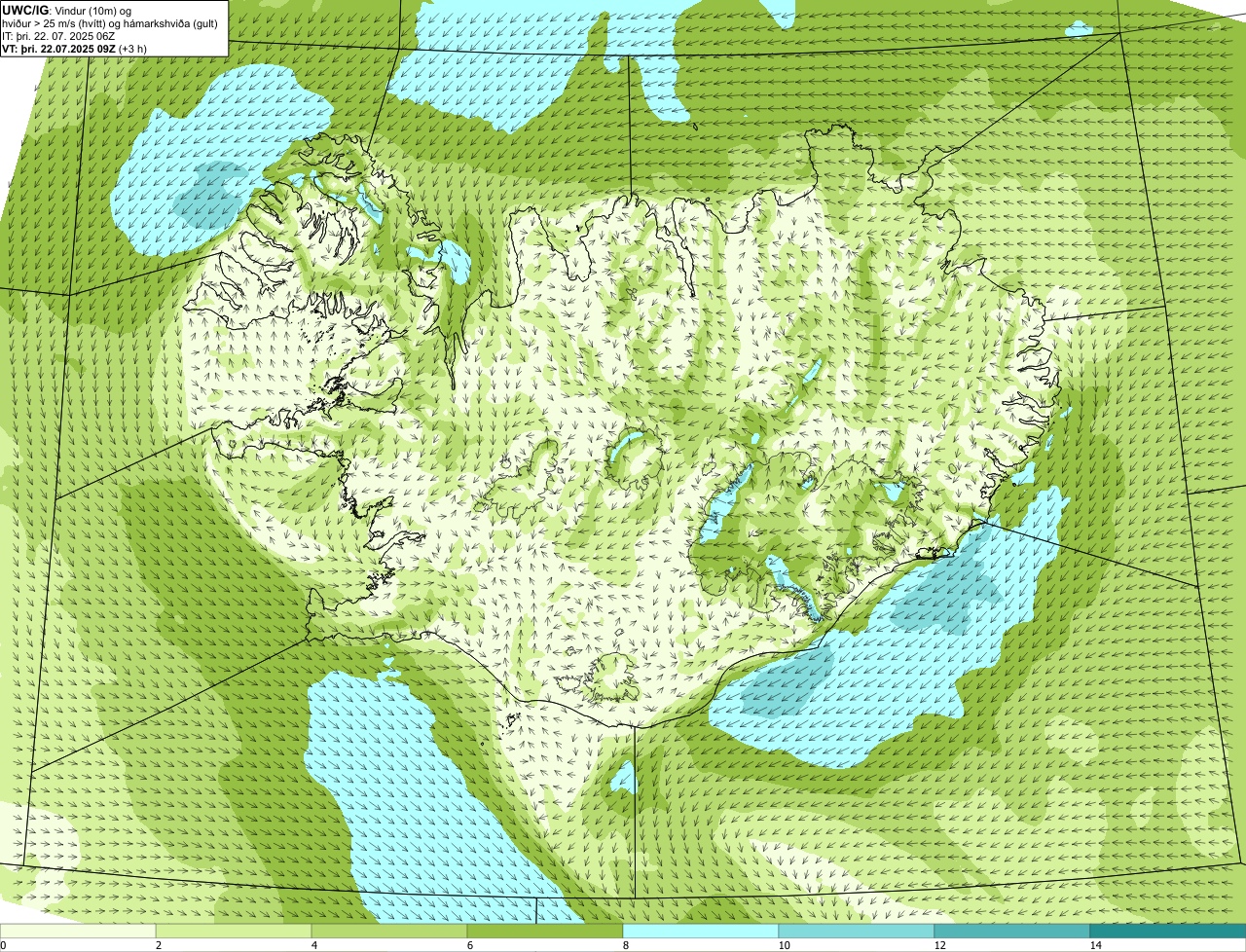The width and height of the screenshot is (1246, 952).
Task: Click the '10' tick label on the color scale
Action: pyautogui.click(x=784, y=945)
